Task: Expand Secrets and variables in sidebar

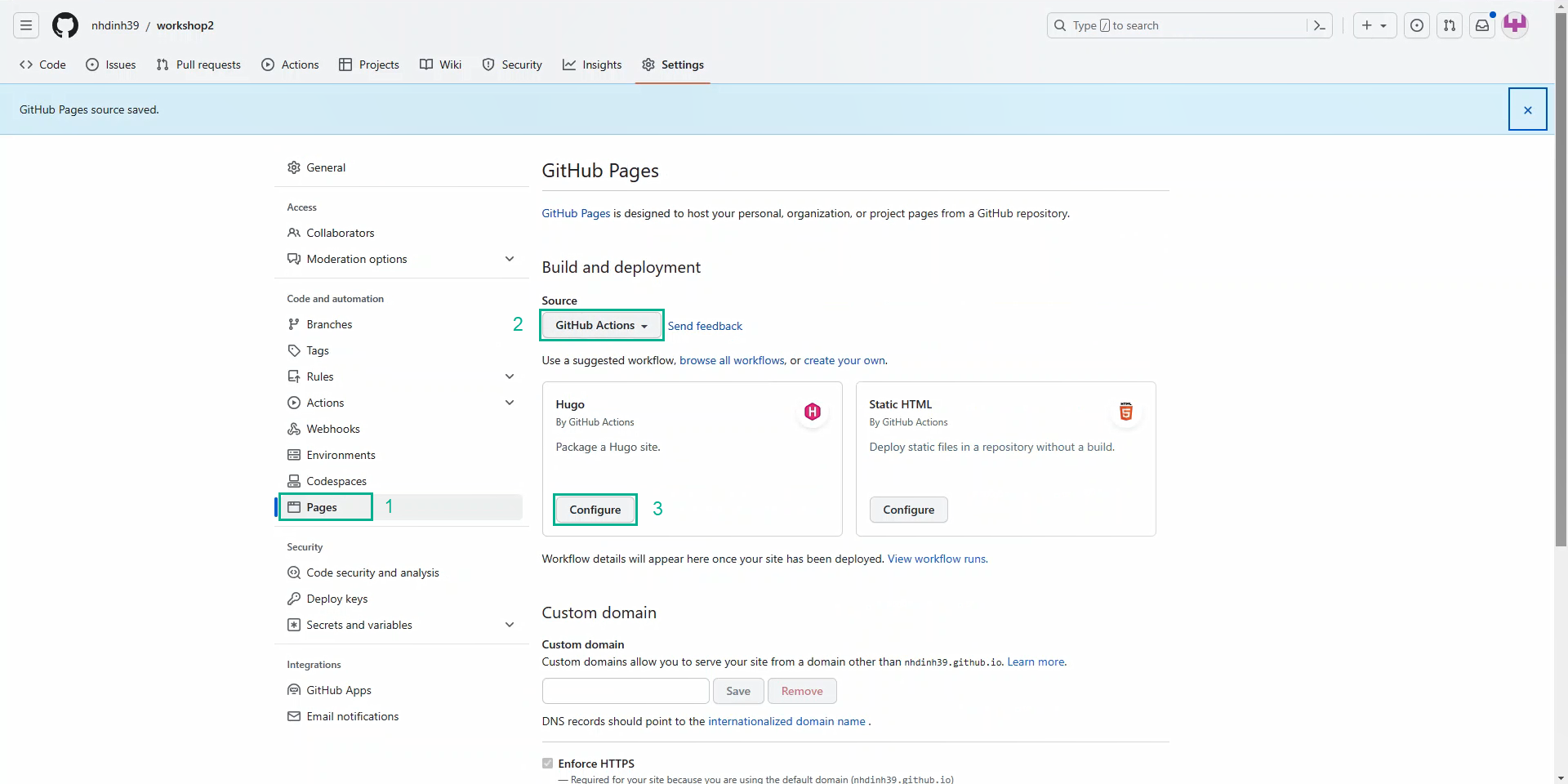Action: pos(510,625)
